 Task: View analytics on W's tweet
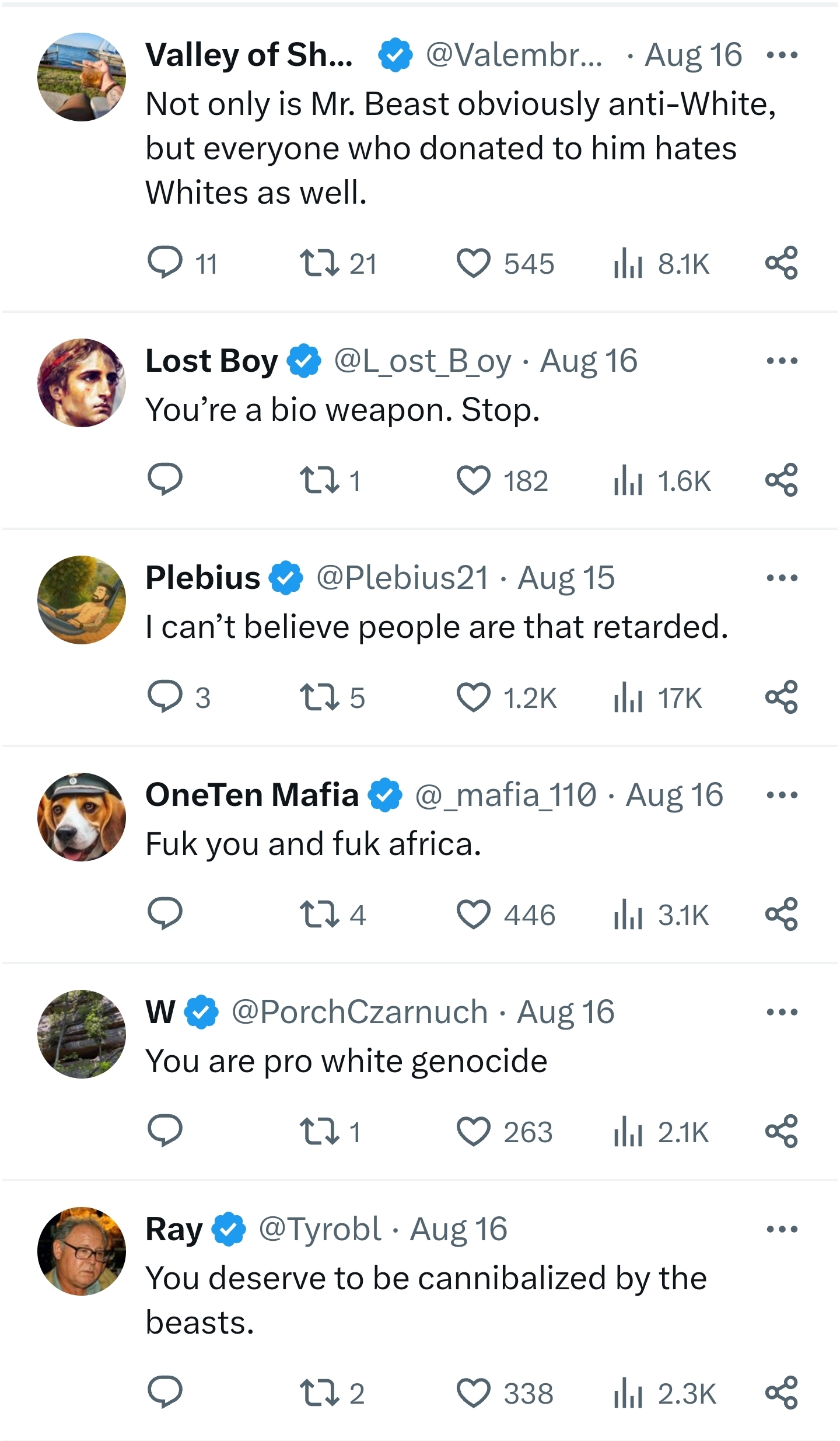click(628, 1132)
